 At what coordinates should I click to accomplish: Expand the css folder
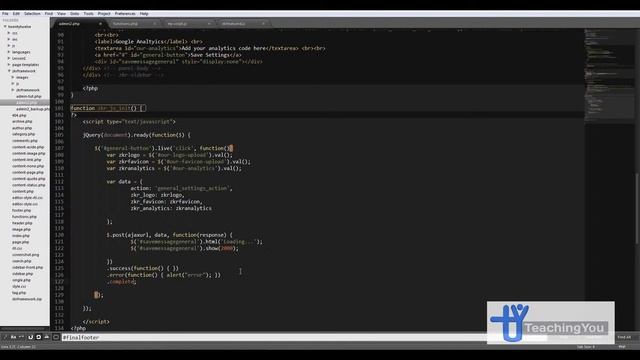tap(9, 33)
